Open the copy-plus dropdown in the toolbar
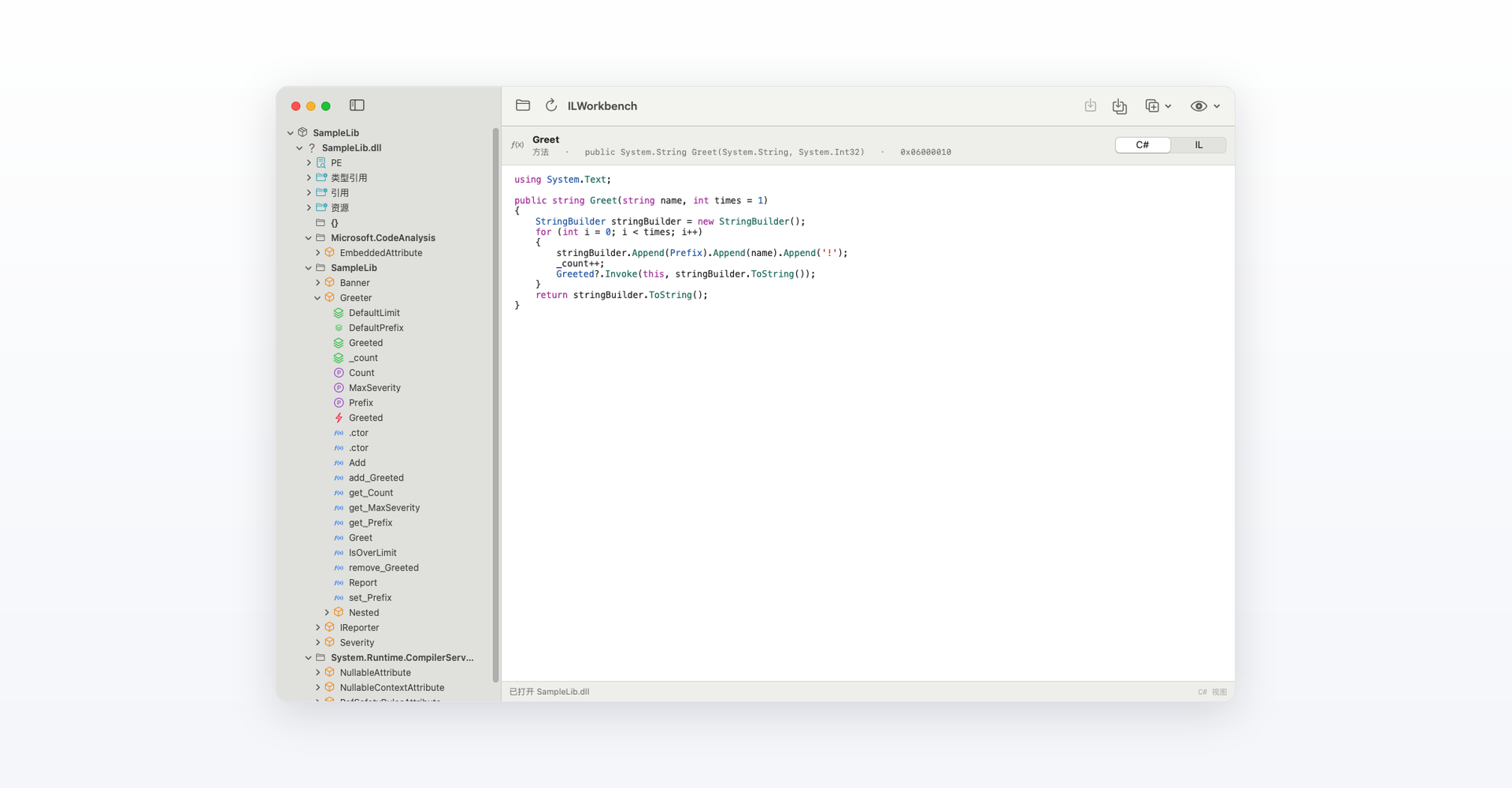Screen dimensions: 1512x788 click(x=1158, y=106)
